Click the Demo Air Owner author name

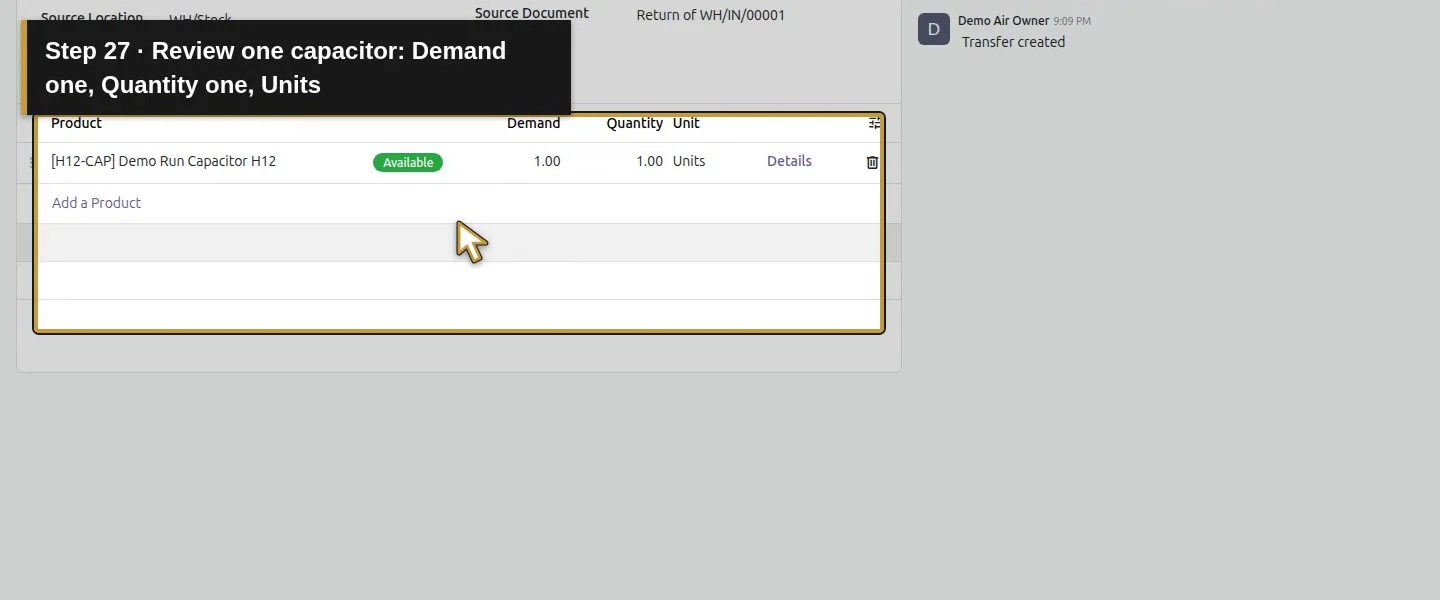coord(1003,21)
